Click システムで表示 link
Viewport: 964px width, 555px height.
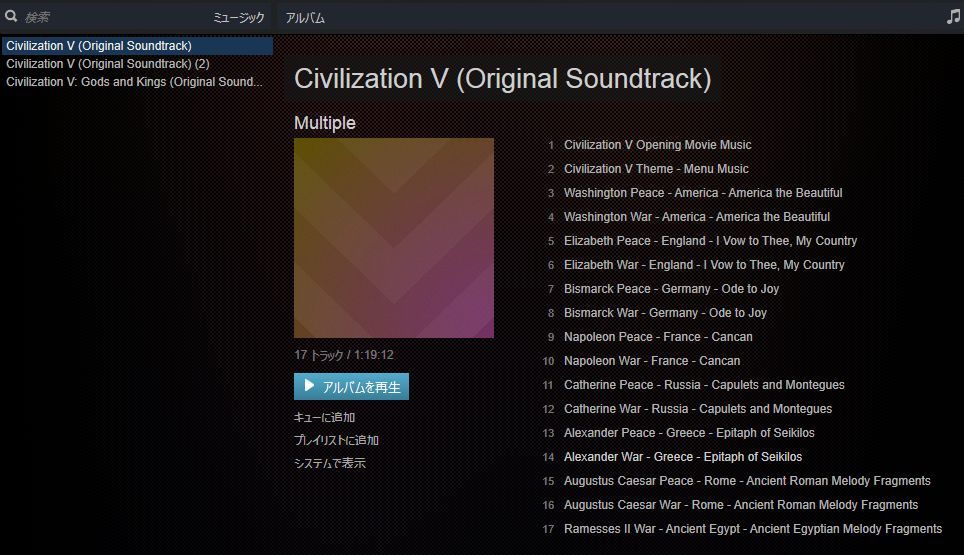(x=330, y=463)
